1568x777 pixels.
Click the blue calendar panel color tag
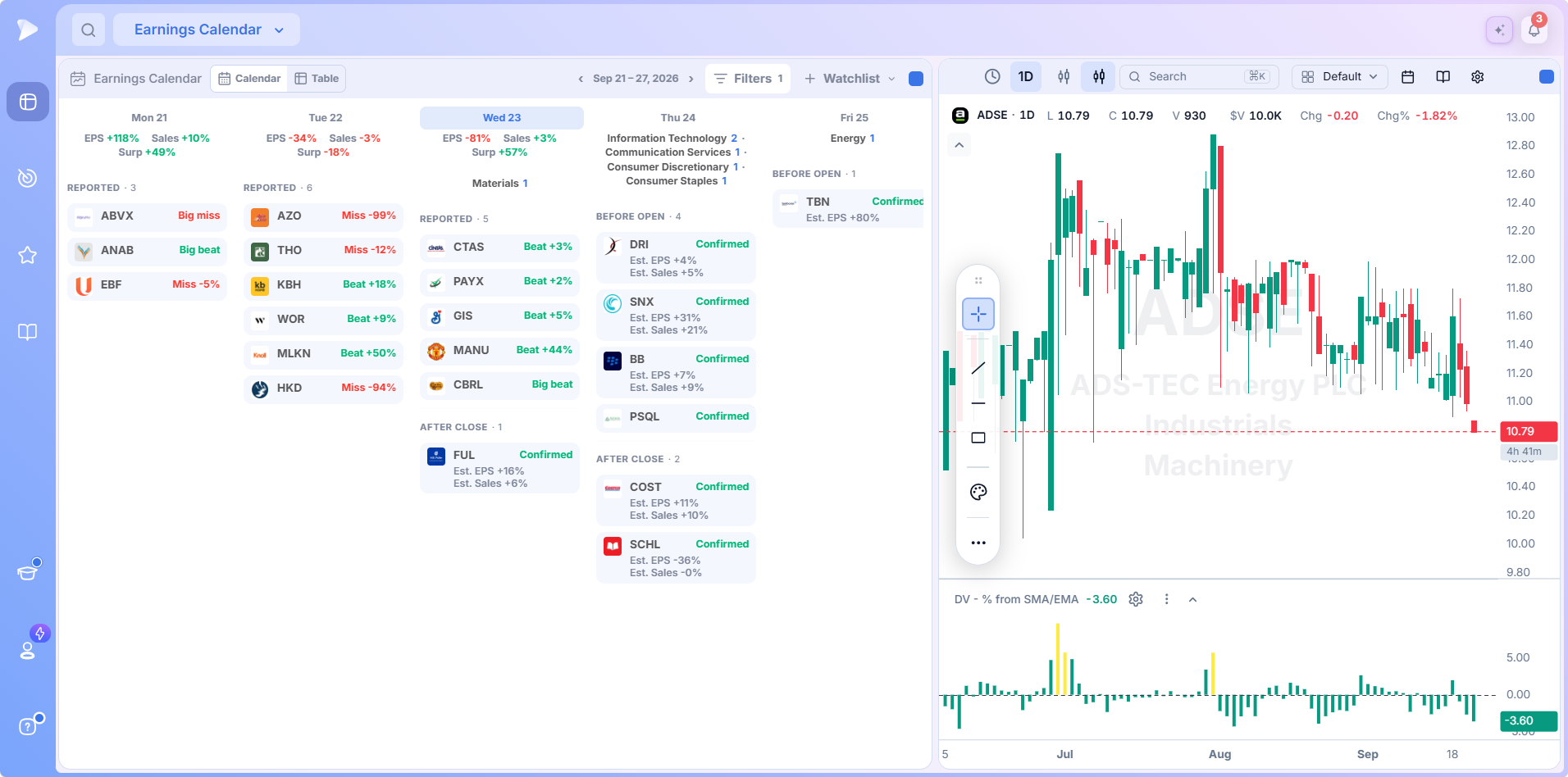coord(916,79)
